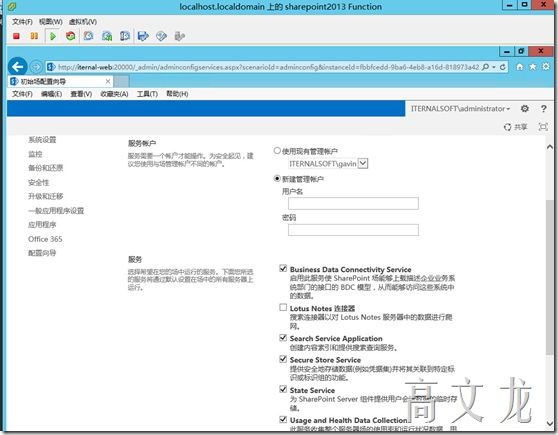Go to 一般应用程序设置 in sidebar
The height and width of the screenshot is (435, 558).
pos(56,211)
